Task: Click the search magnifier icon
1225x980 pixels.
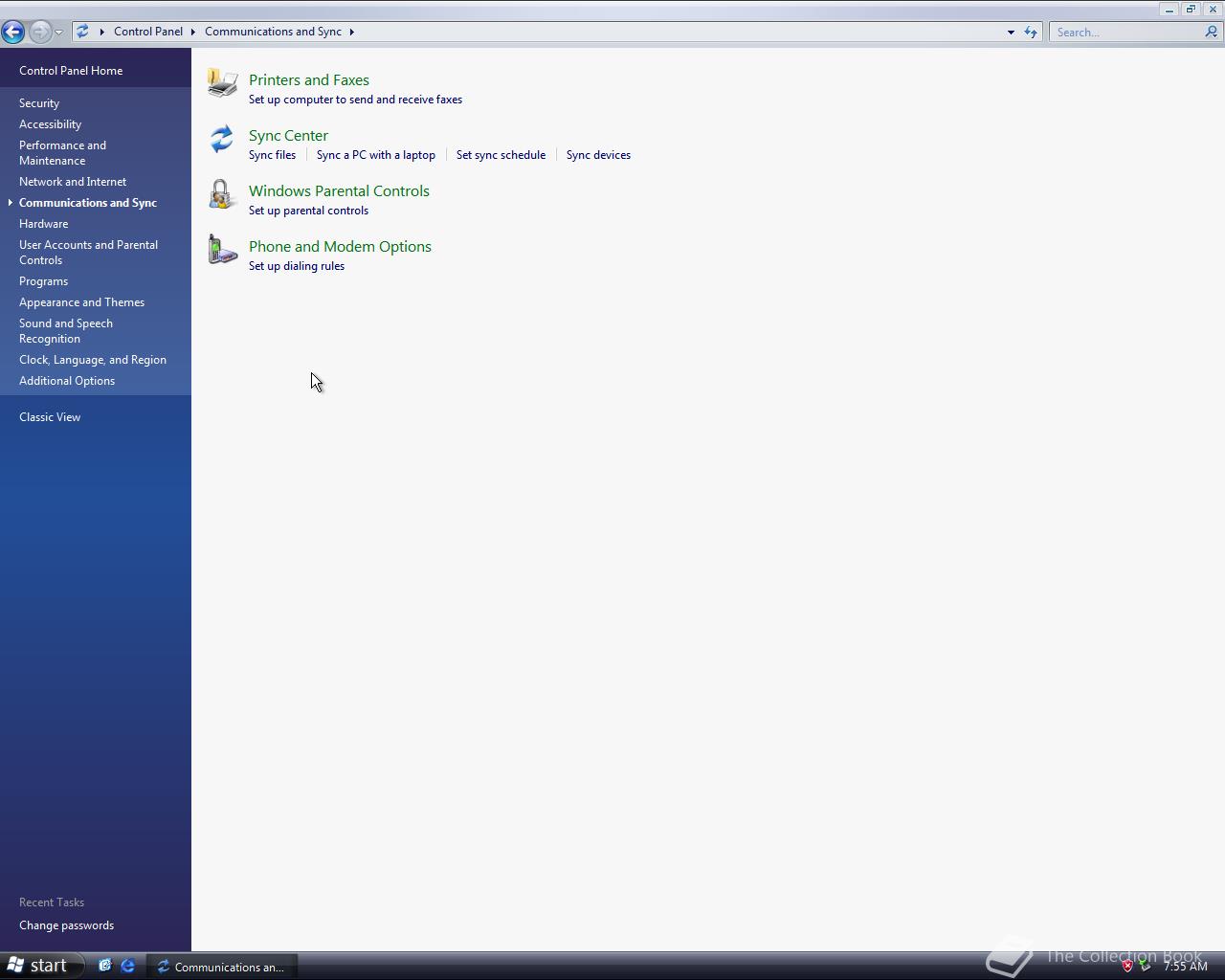Action: tap(1211, 32)
